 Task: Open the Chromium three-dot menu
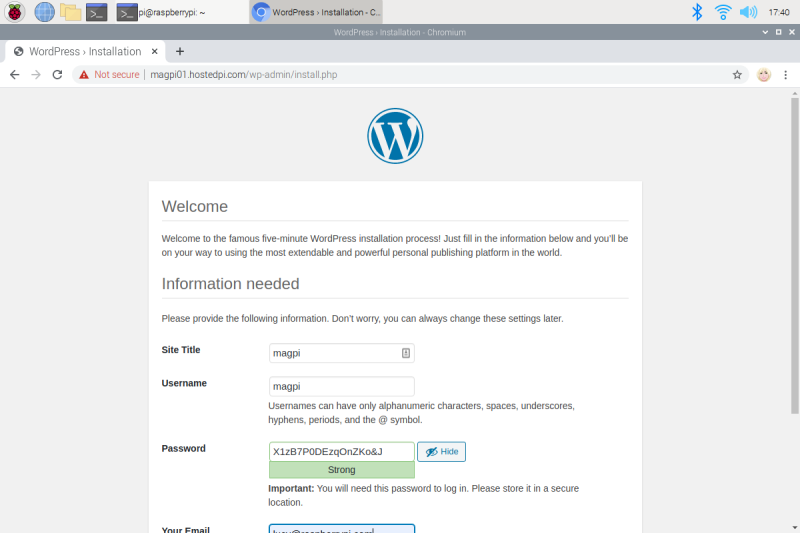786,75
